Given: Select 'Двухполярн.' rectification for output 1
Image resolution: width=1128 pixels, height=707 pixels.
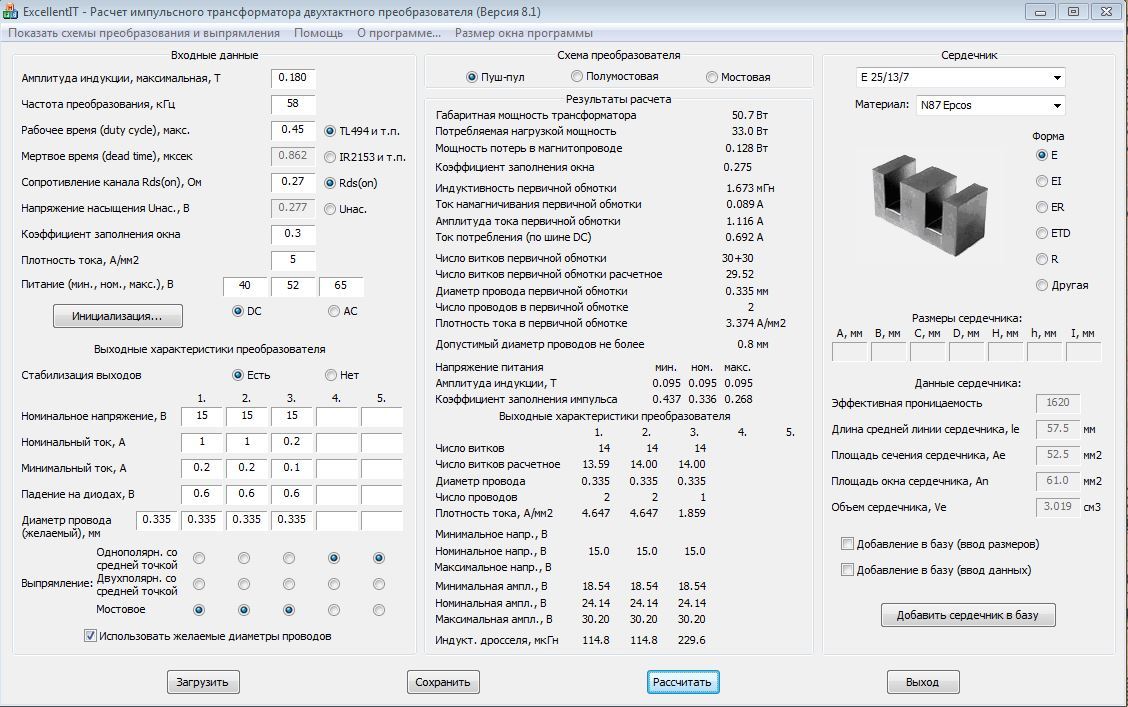Looking at the screenshot, I should [199, 584].
